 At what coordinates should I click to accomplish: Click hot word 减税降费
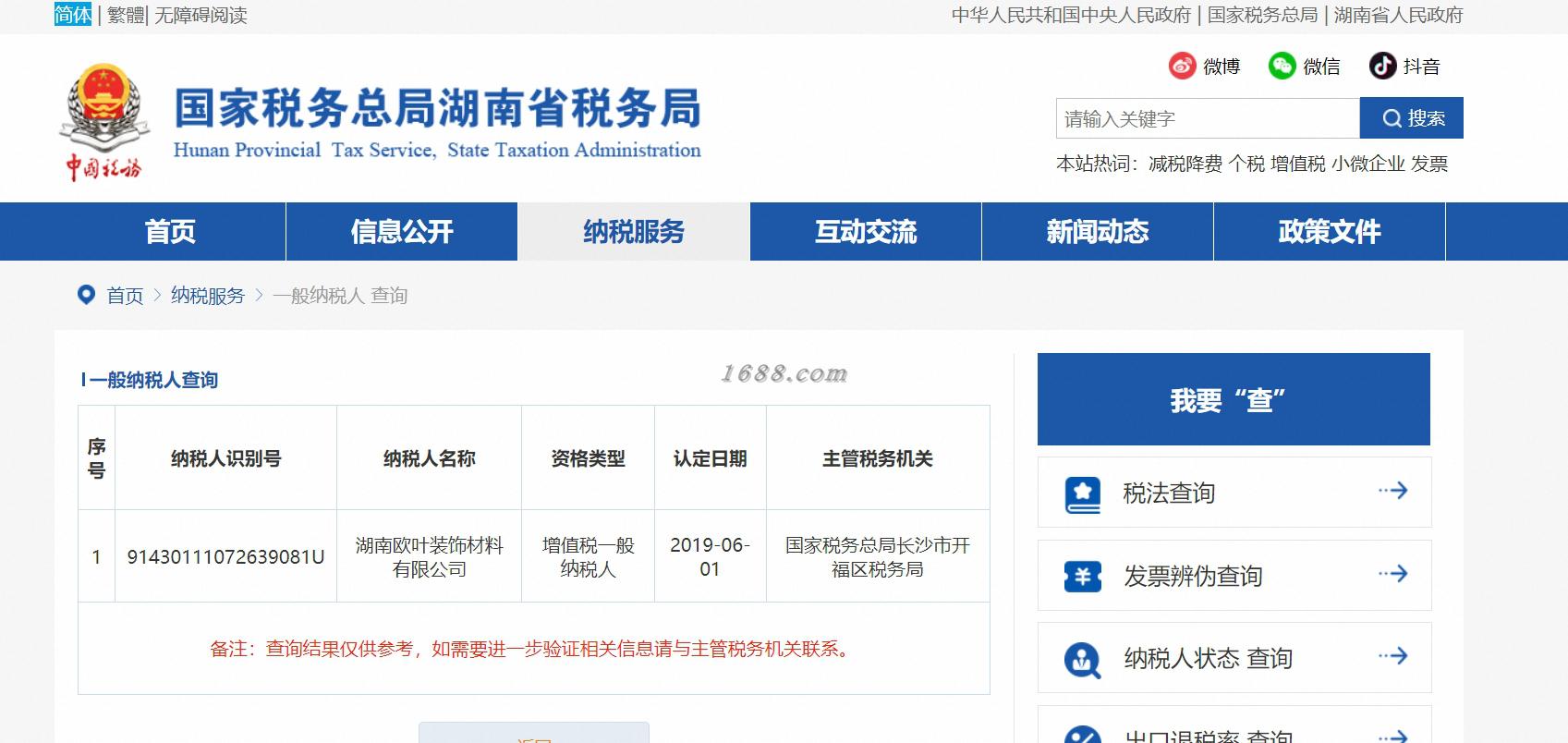click(1185, 164)
